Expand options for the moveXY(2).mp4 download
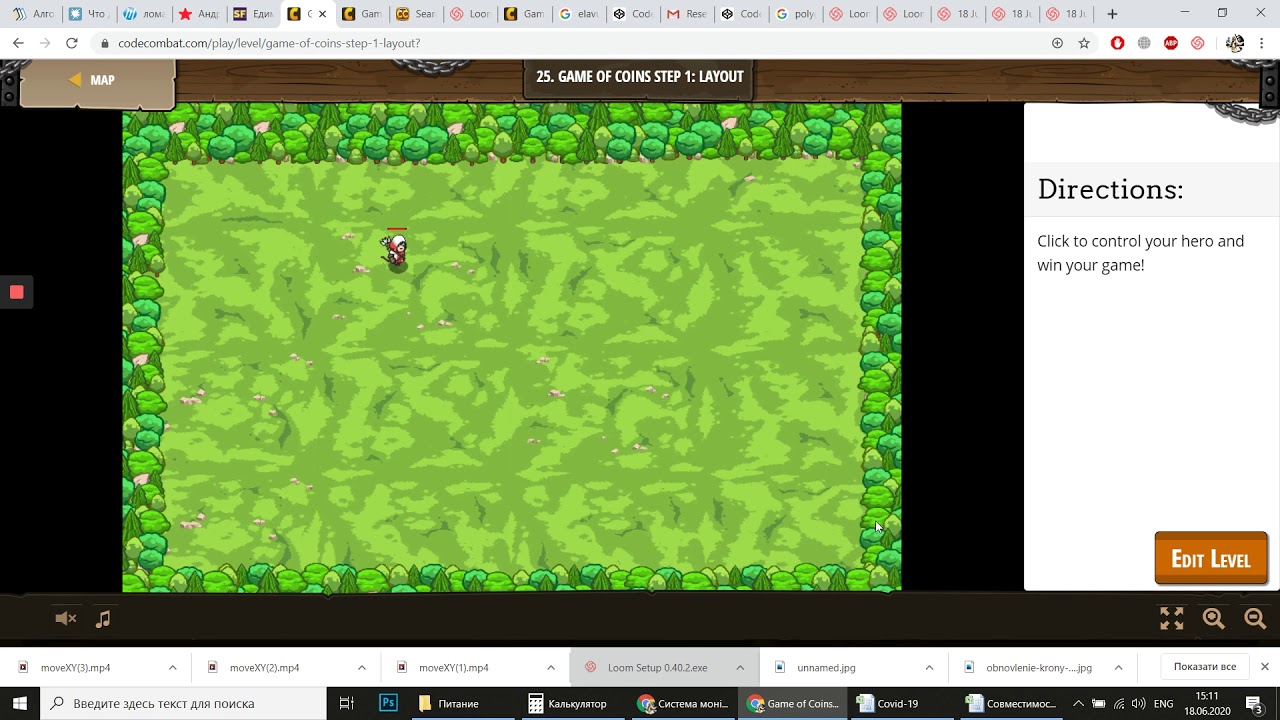The image size is (1280, 720). tap(361, 667)
